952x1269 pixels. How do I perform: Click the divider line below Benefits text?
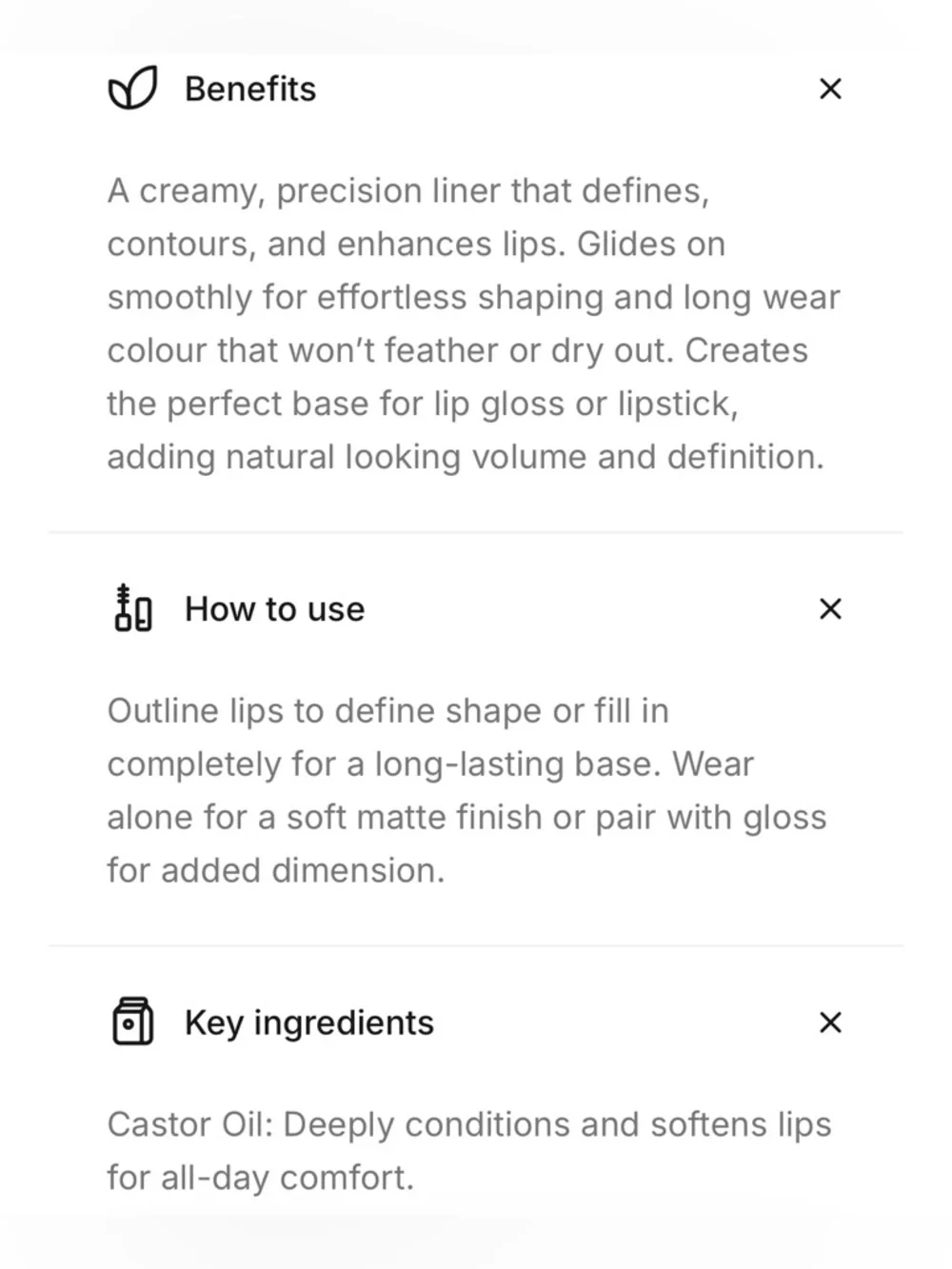476,532
